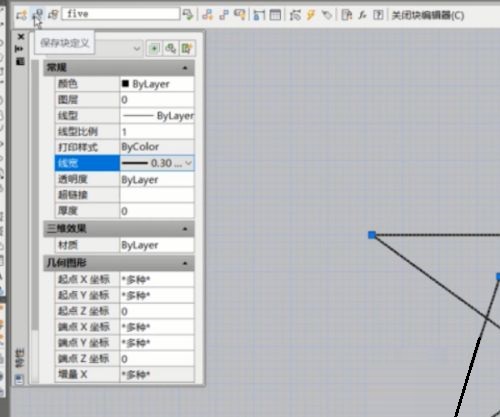Viewport: 500px width, 417px height.
Task: Click the 起点 Z 坐标 value 0
Action: (157, 311)
